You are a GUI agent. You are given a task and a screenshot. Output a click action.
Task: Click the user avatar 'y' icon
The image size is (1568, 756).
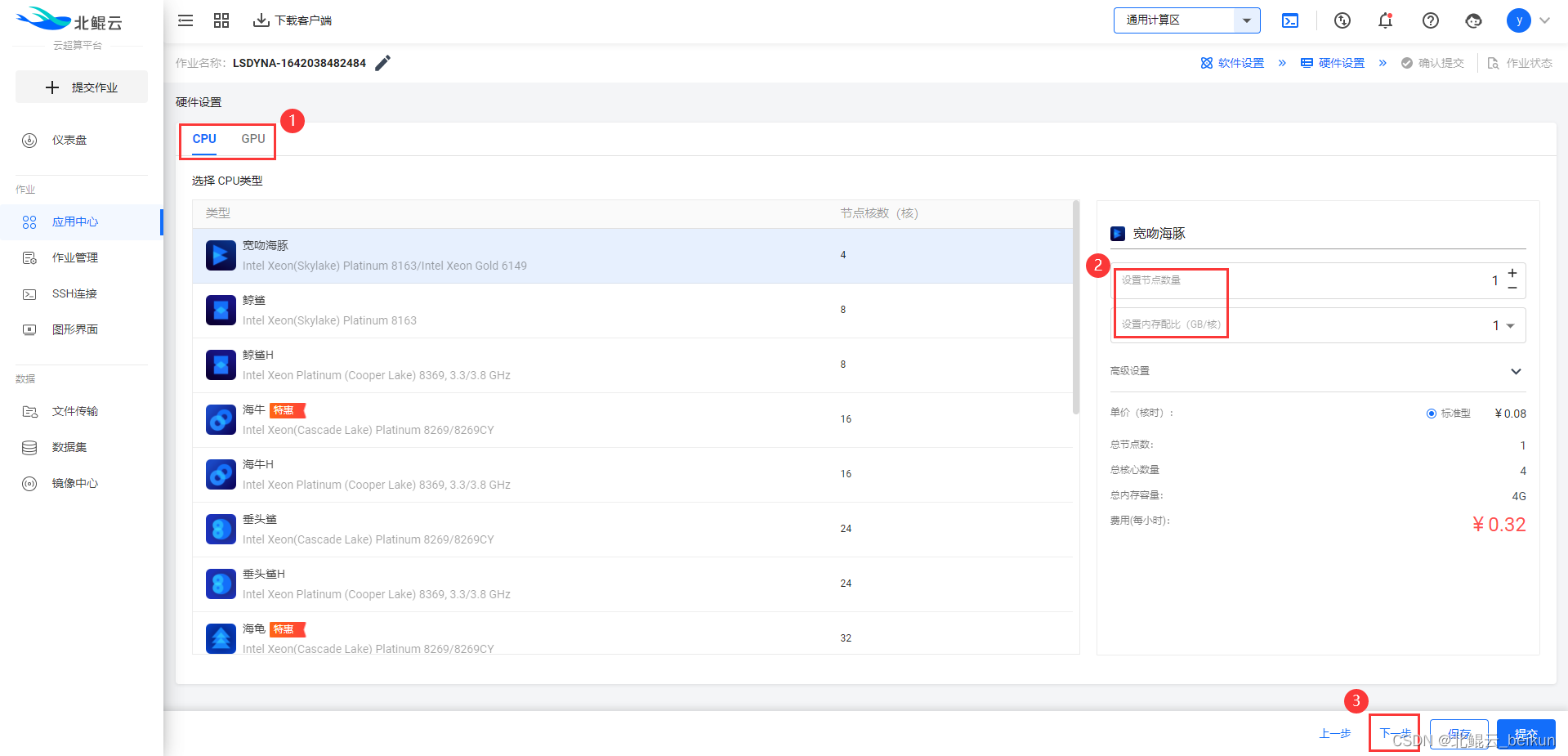click(x=1518, y=20)
